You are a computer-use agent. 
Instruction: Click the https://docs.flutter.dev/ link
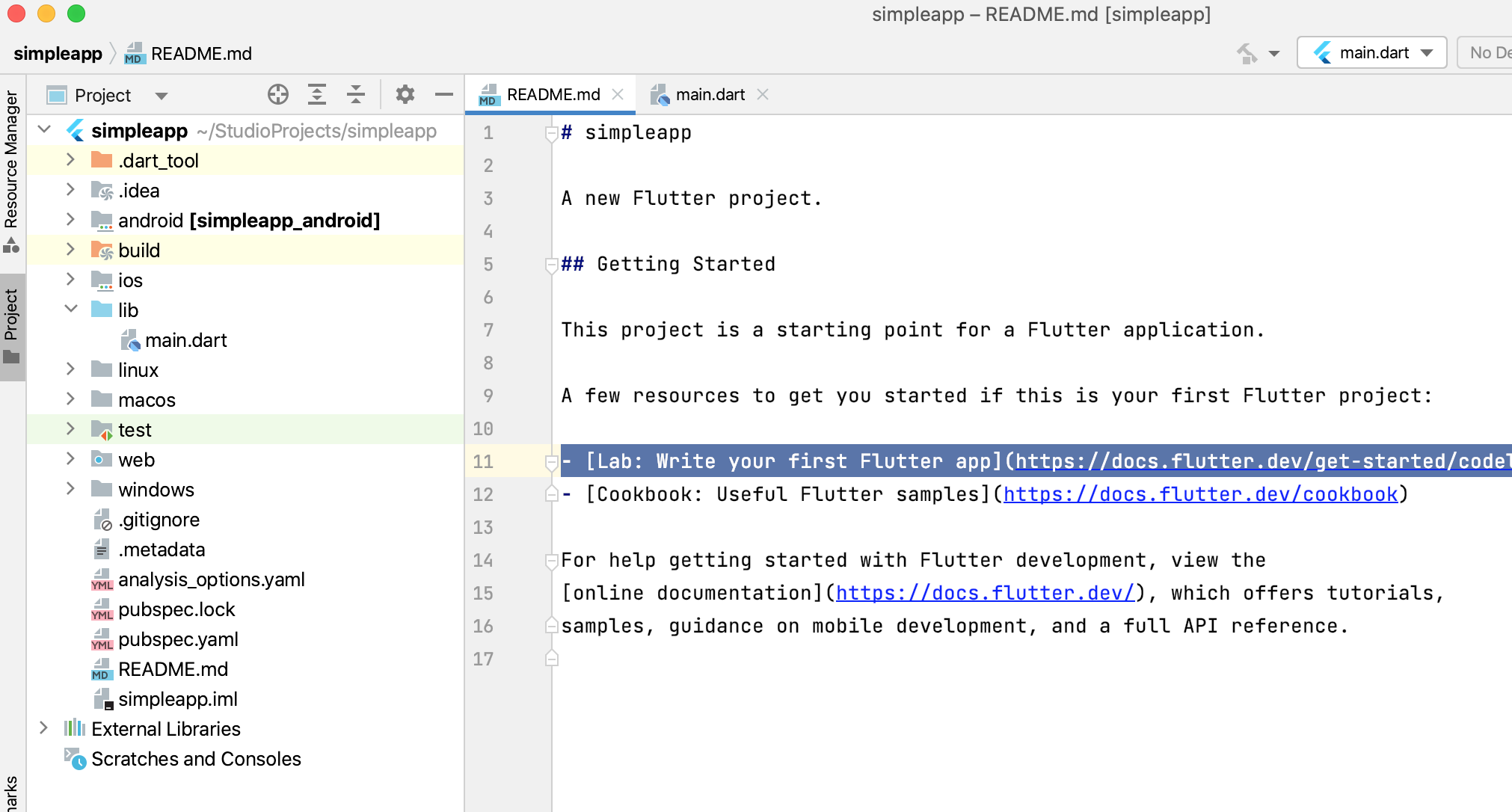[985, 593]
